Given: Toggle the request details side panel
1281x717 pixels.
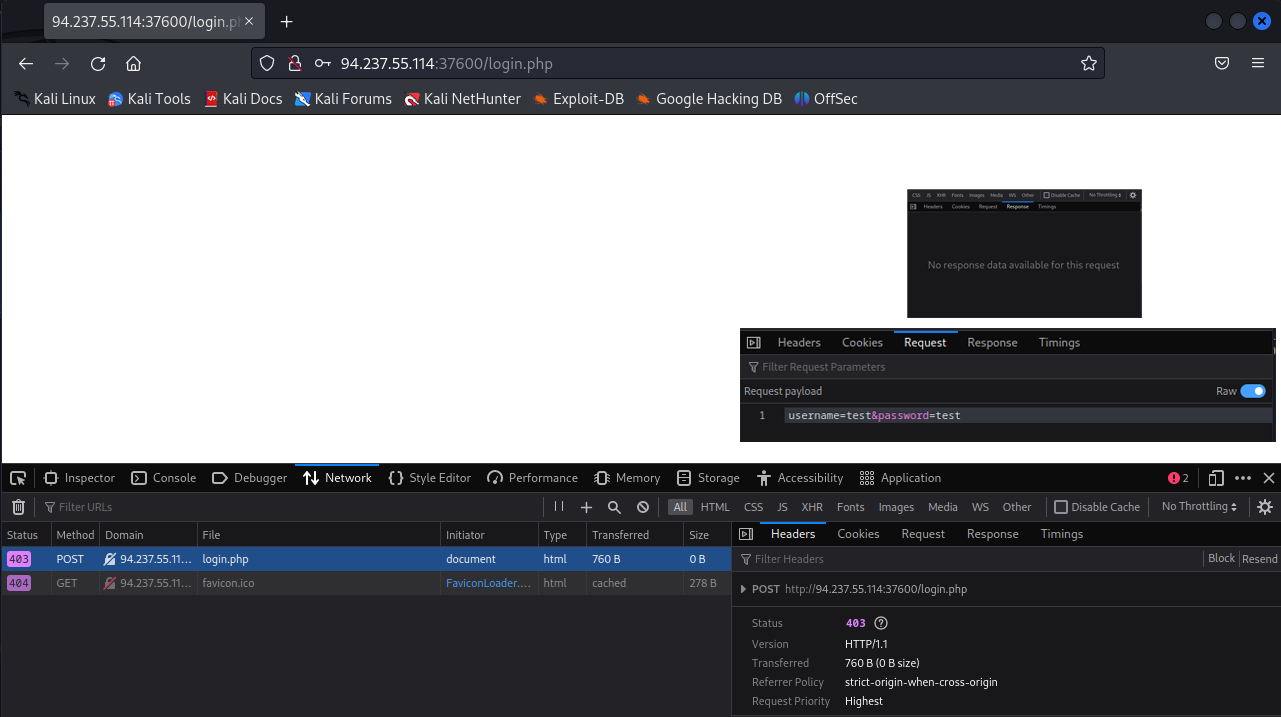Looking at the screenshot, I should point(745,534).
